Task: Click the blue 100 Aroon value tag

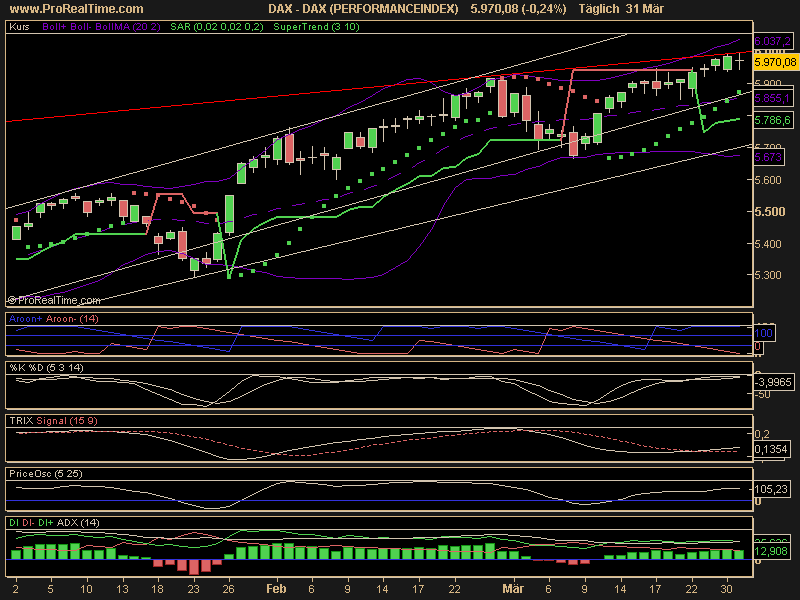Action: (763, 333)
